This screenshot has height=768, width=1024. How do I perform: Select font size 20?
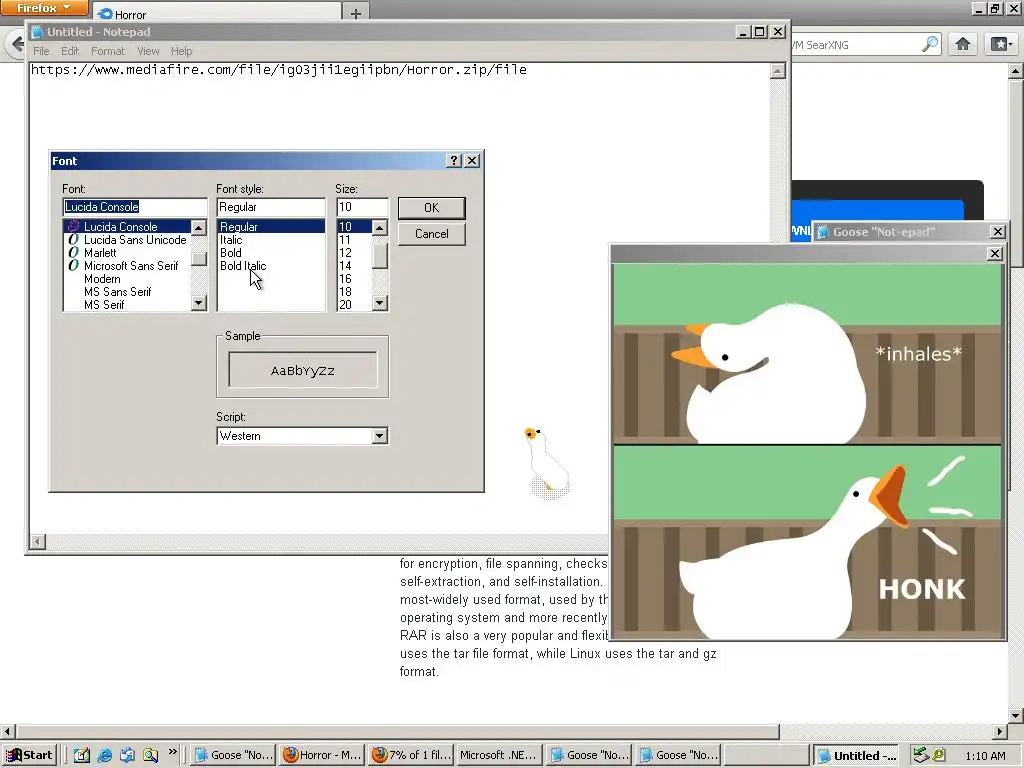point(354,305)
